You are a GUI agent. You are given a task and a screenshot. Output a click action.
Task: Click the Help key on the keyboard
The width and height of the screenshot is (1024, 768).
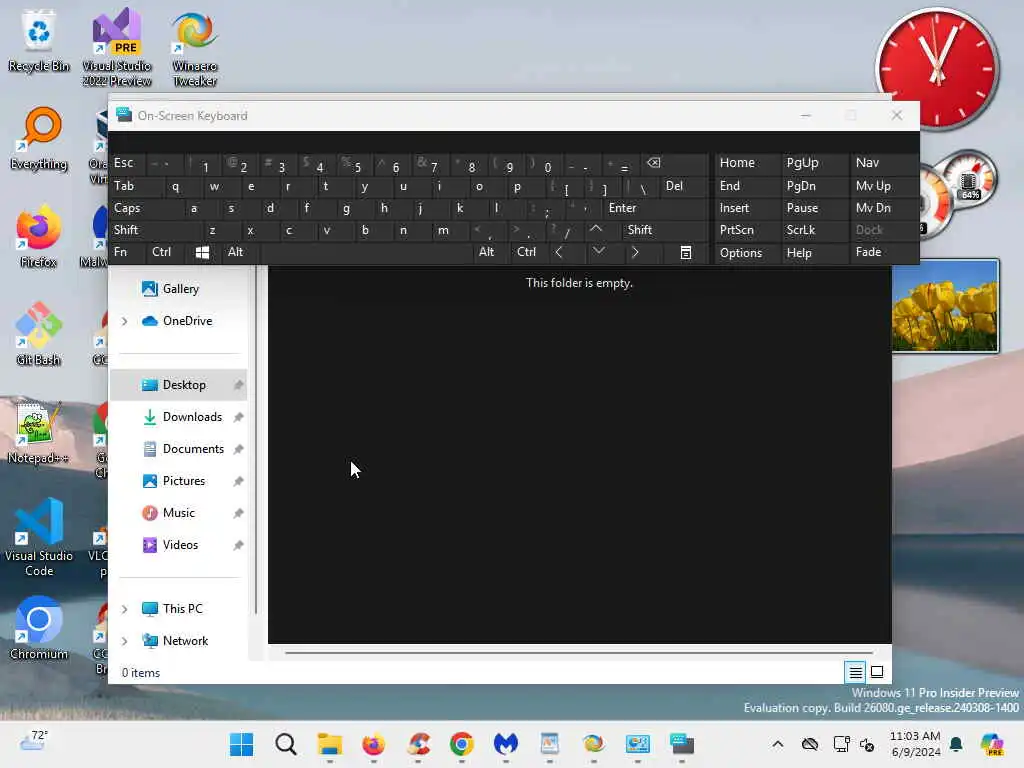(813, 253)
